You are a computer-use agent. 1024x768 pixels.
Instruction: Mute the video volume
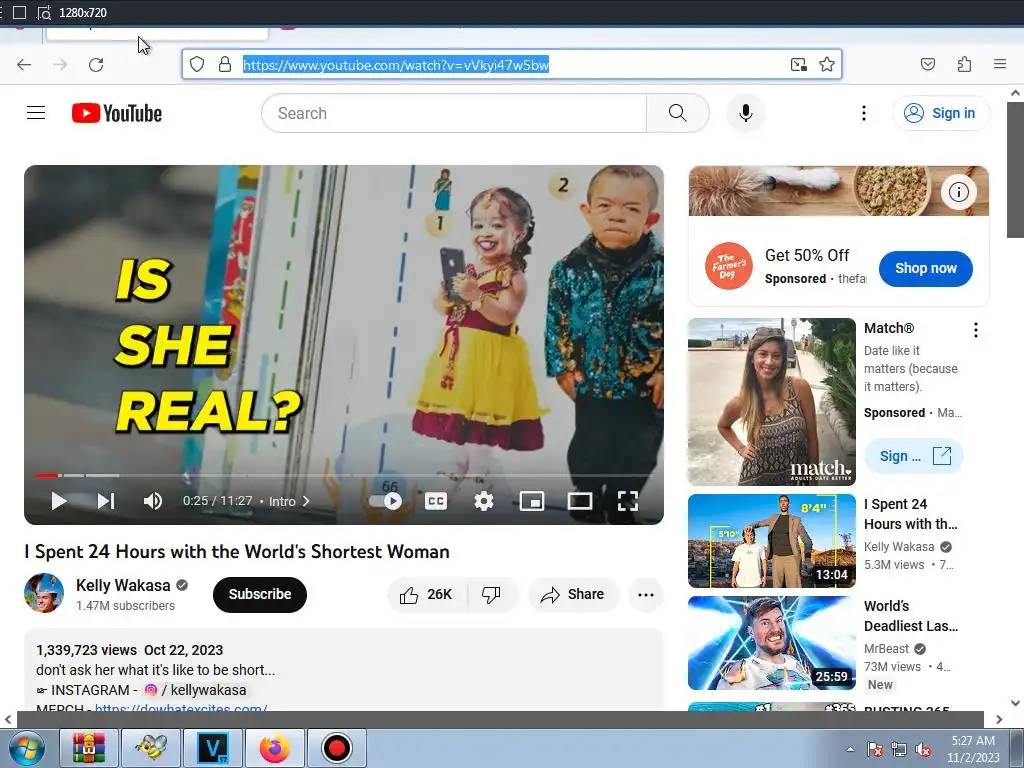point(153,501)
